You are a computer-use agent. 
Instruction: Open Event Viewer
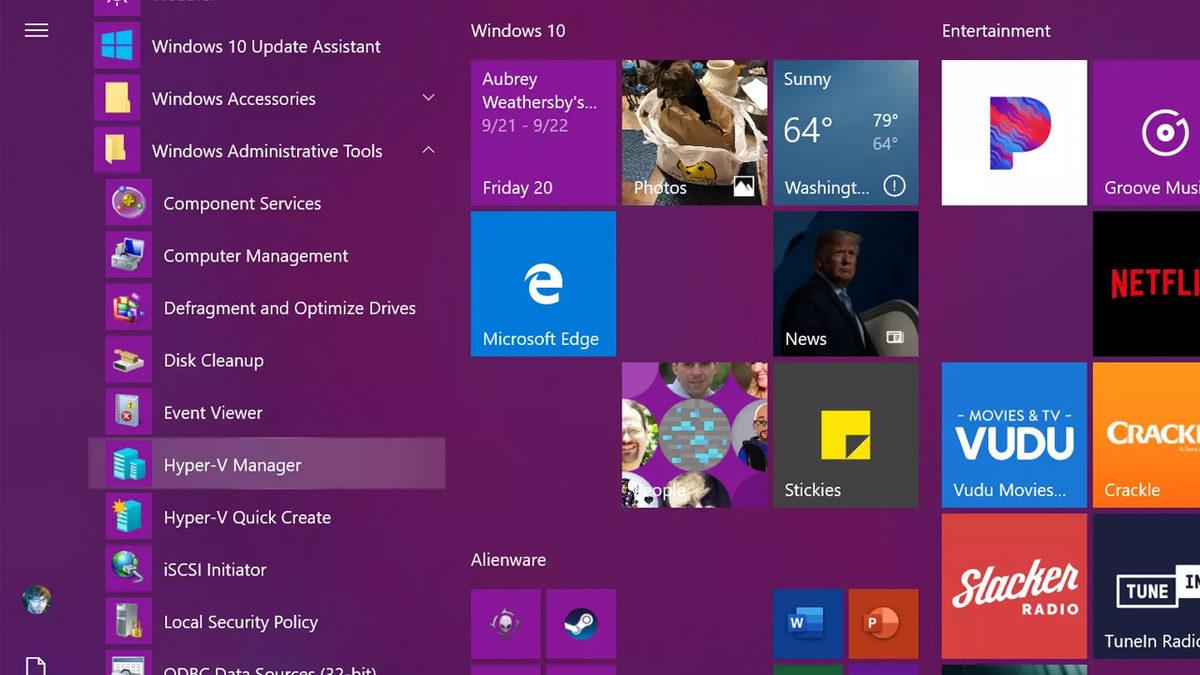[x=212, y=412]
